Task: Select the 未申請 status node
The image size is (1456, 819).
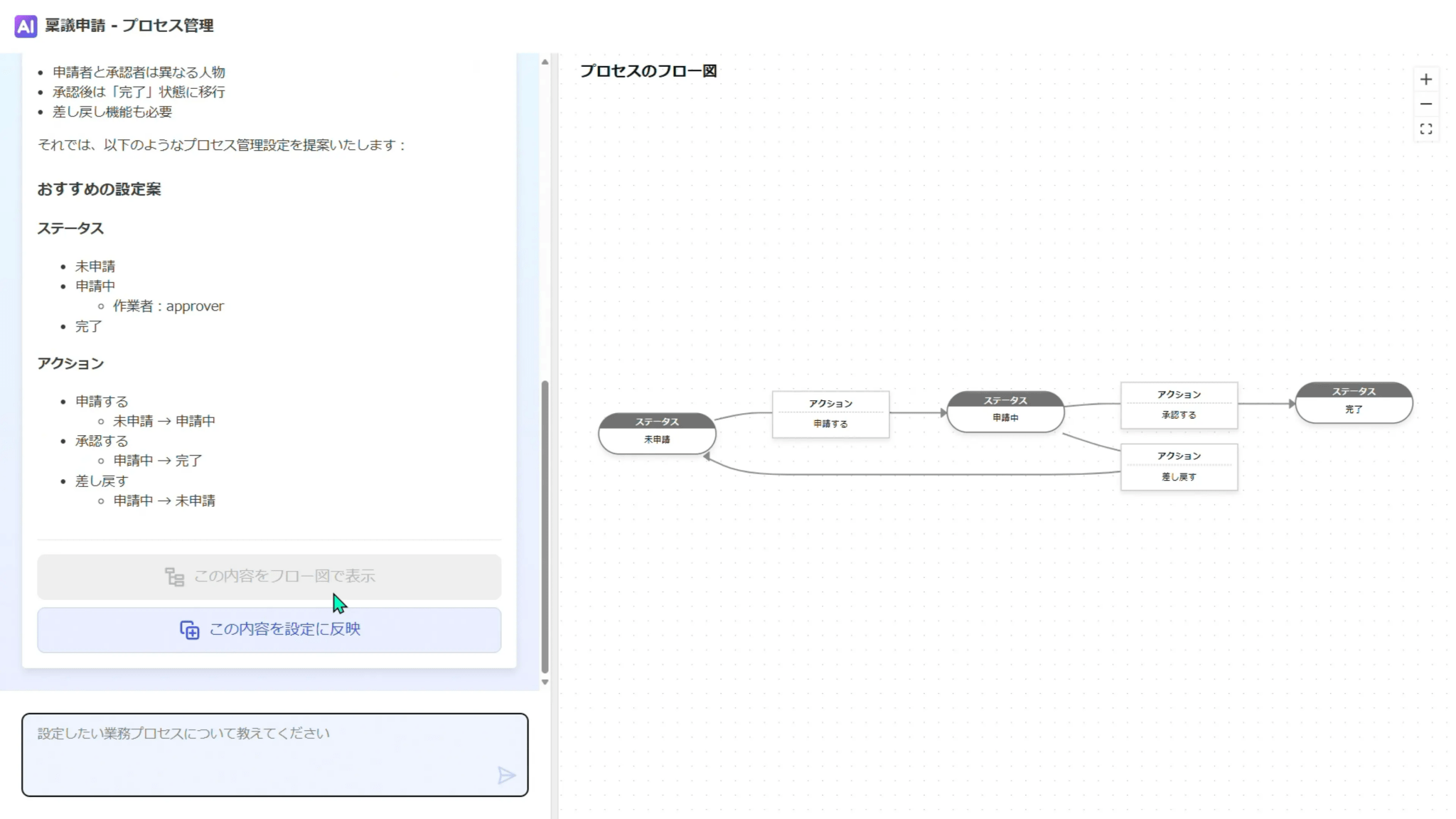Action: [x=657, y=434]
